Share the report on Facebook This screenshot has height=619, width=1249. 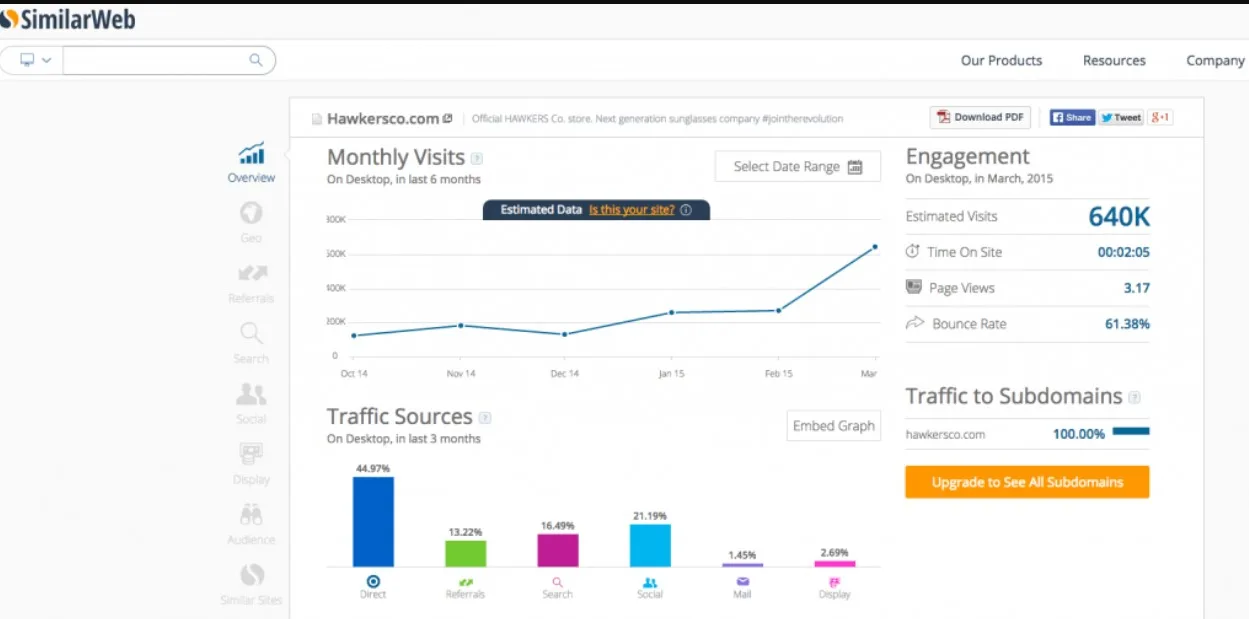click(1072, 117)
